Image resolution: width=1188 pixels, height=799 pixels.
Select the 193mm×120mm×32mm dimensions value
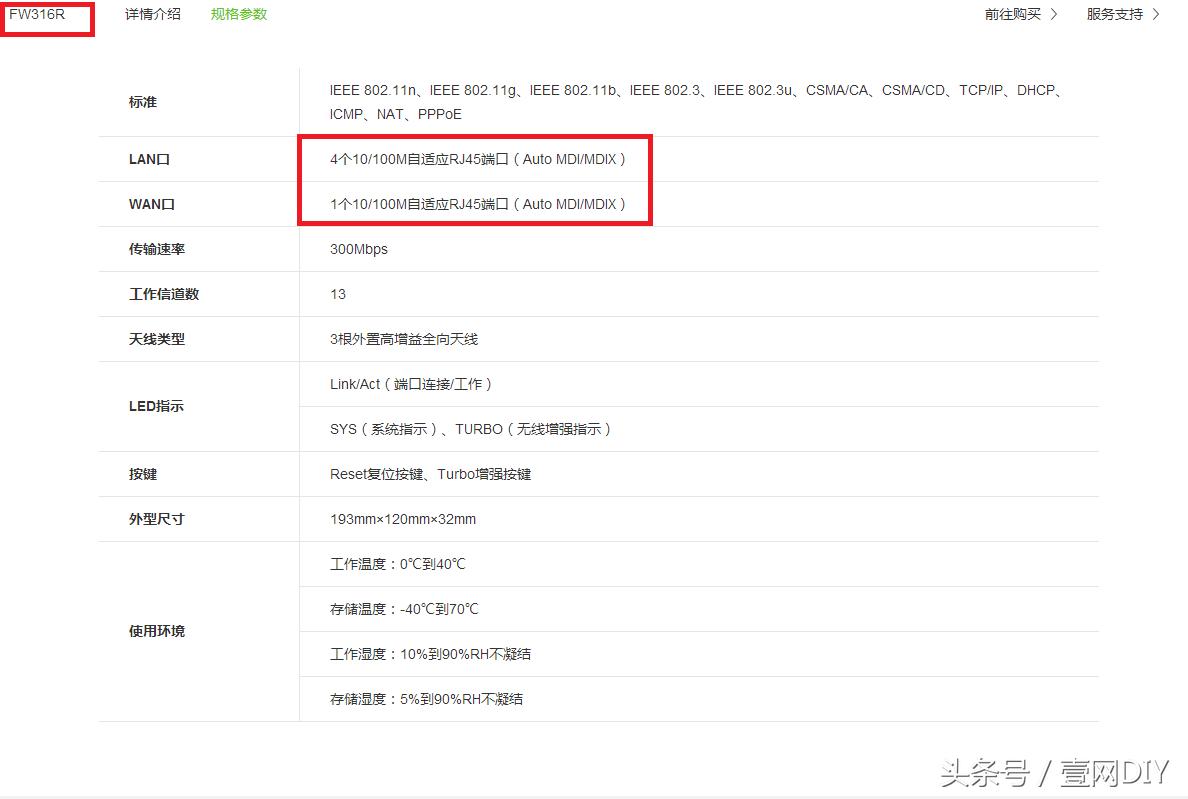click(403, 519)
